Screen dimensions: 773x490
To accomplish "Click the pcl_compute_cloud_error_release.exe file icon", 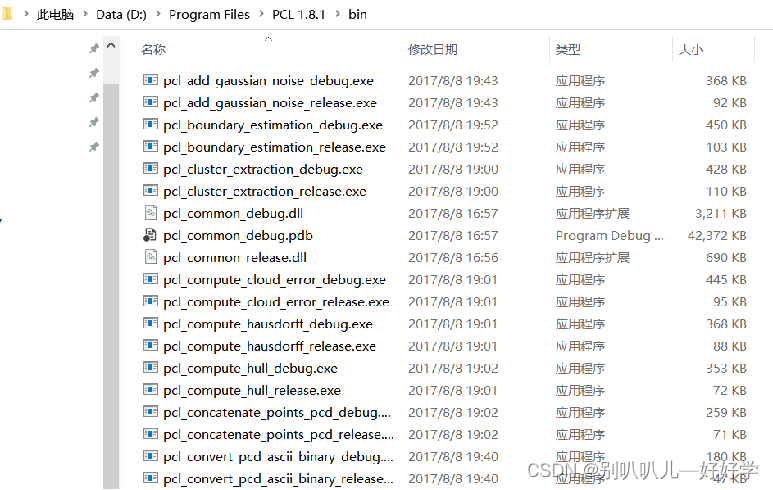I will (x=150, y=301).
